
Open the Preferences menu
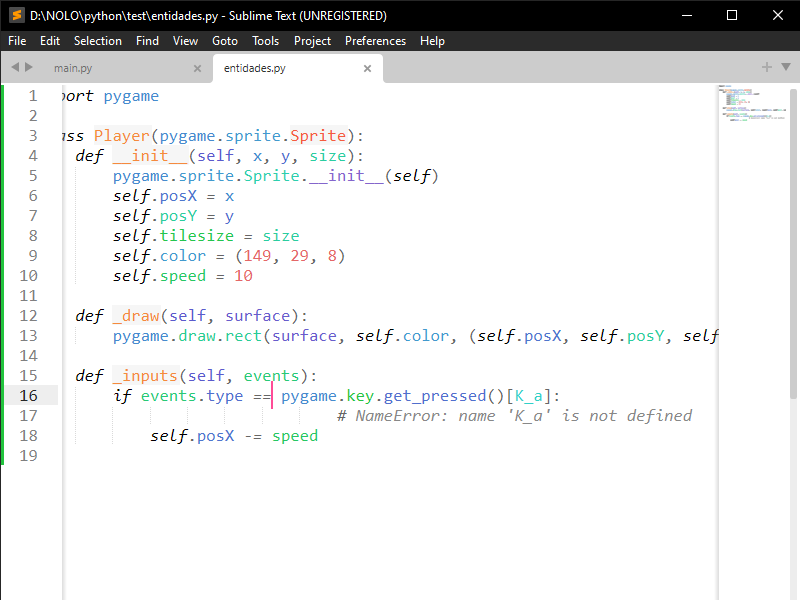[375, 41]
